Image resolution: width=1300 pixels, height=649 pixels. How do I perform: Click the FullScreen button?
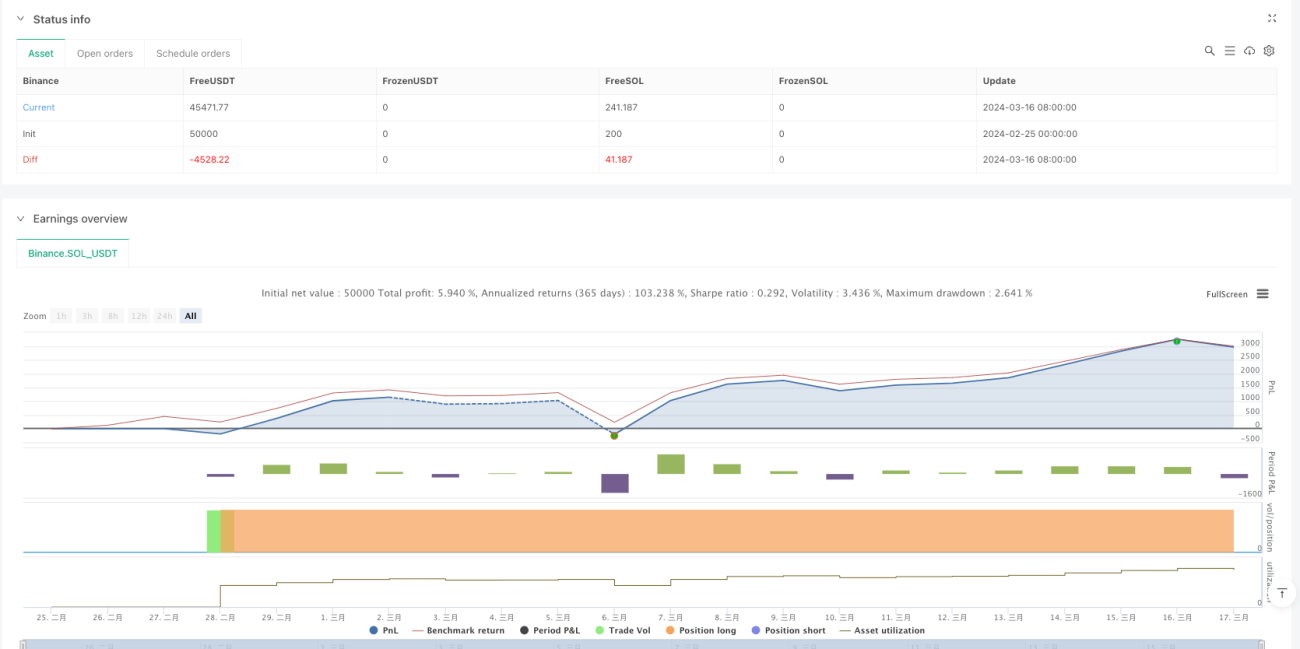pos(1227,294)
